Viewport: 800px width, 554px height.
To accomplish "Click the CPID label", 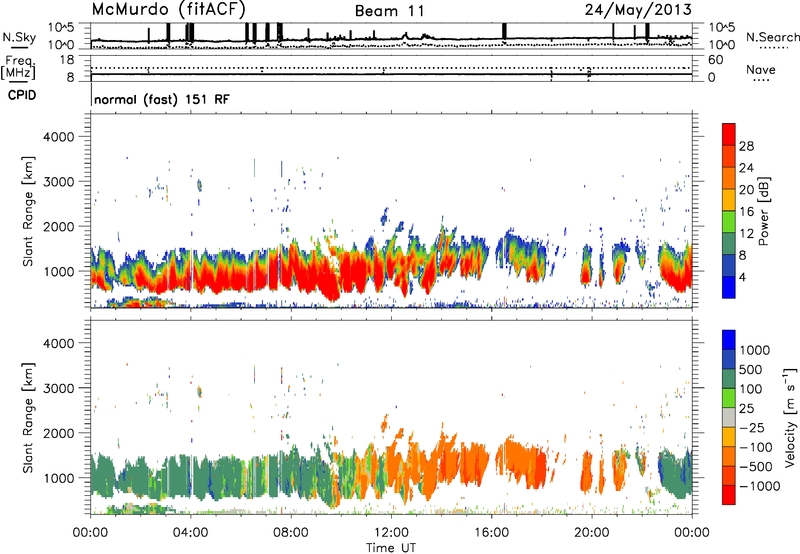I will click(x=22, y=95).
